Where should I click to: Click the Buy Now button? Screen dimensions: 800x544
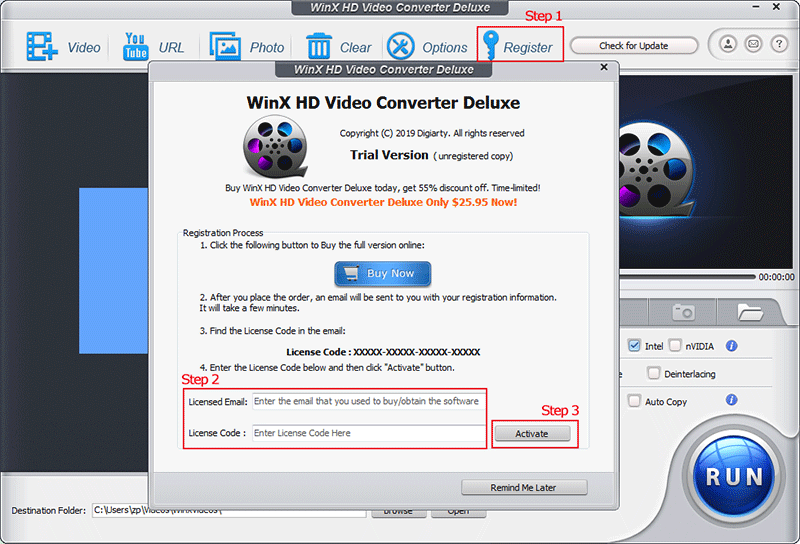(x=383, y=274)
